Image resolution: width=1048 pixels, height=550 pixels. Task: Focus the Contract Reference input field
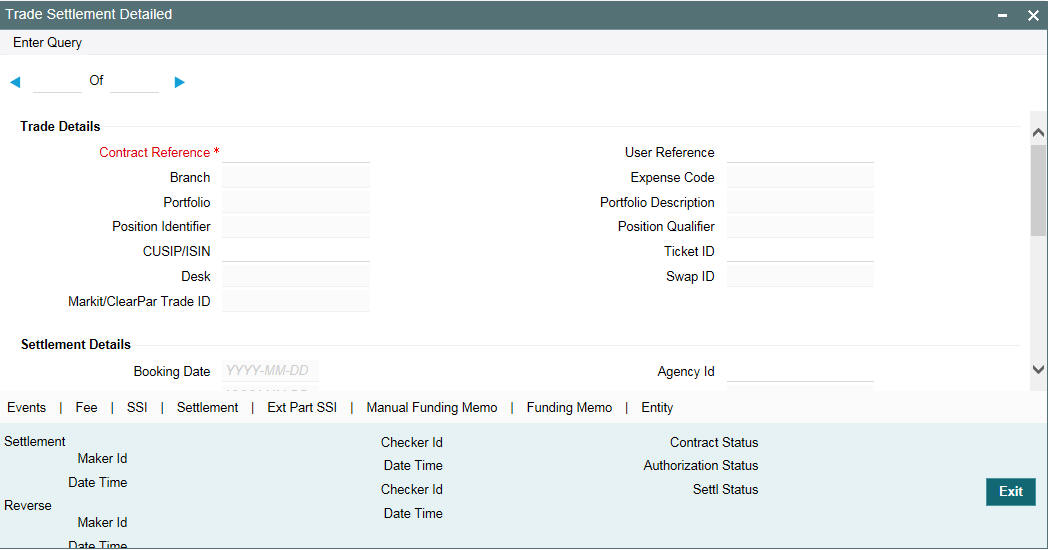295,152
